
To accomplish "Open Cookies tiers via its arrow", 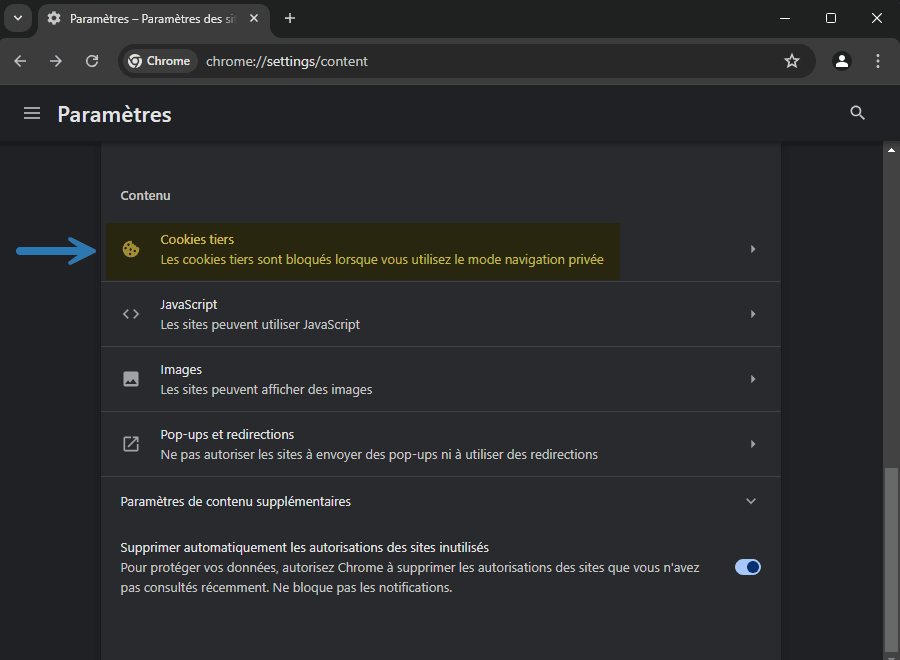I will [752, 249].
